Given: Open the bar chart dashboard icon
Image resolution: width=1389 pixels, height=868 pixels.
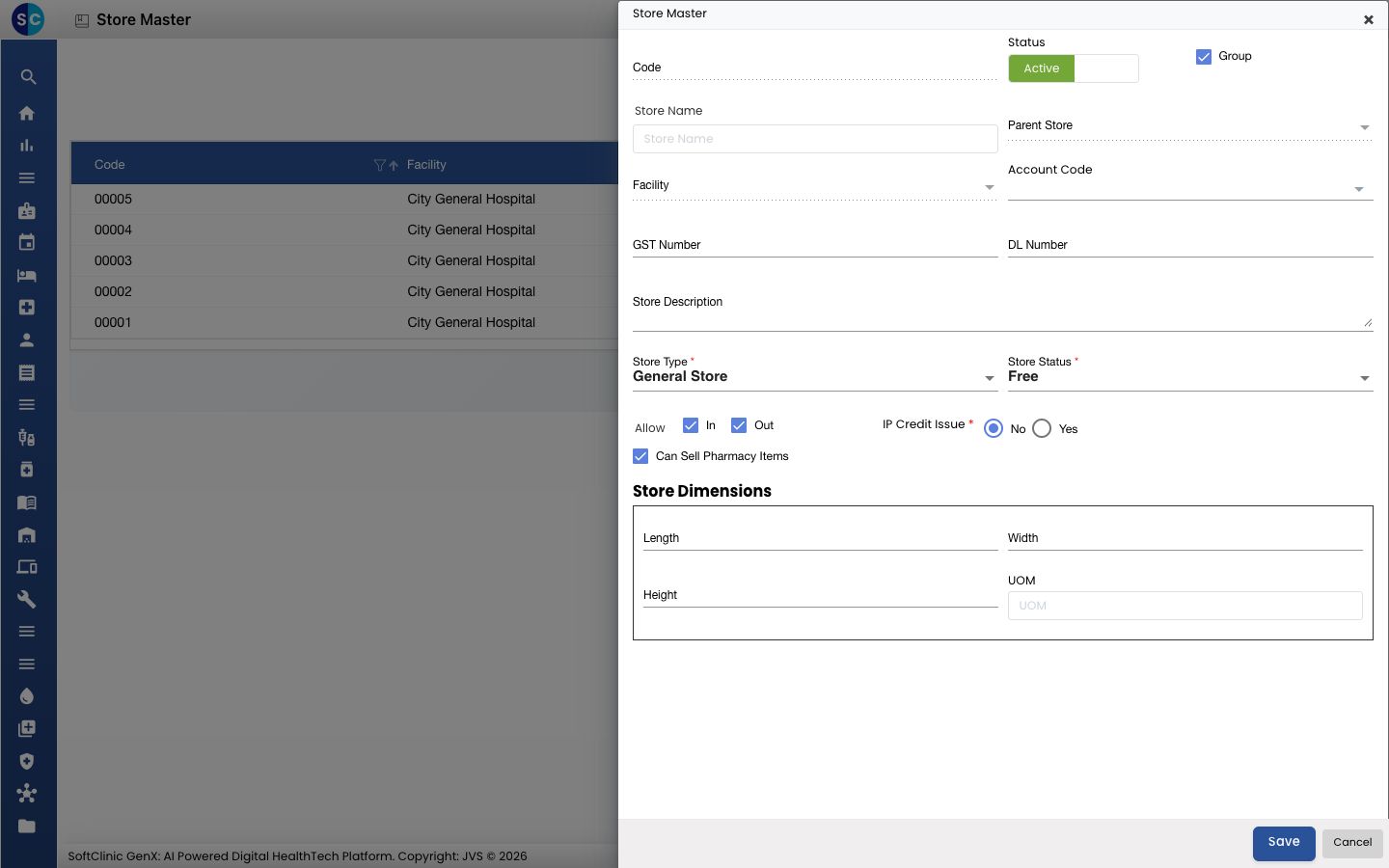Looking at the screenshot, I should 27,146.
